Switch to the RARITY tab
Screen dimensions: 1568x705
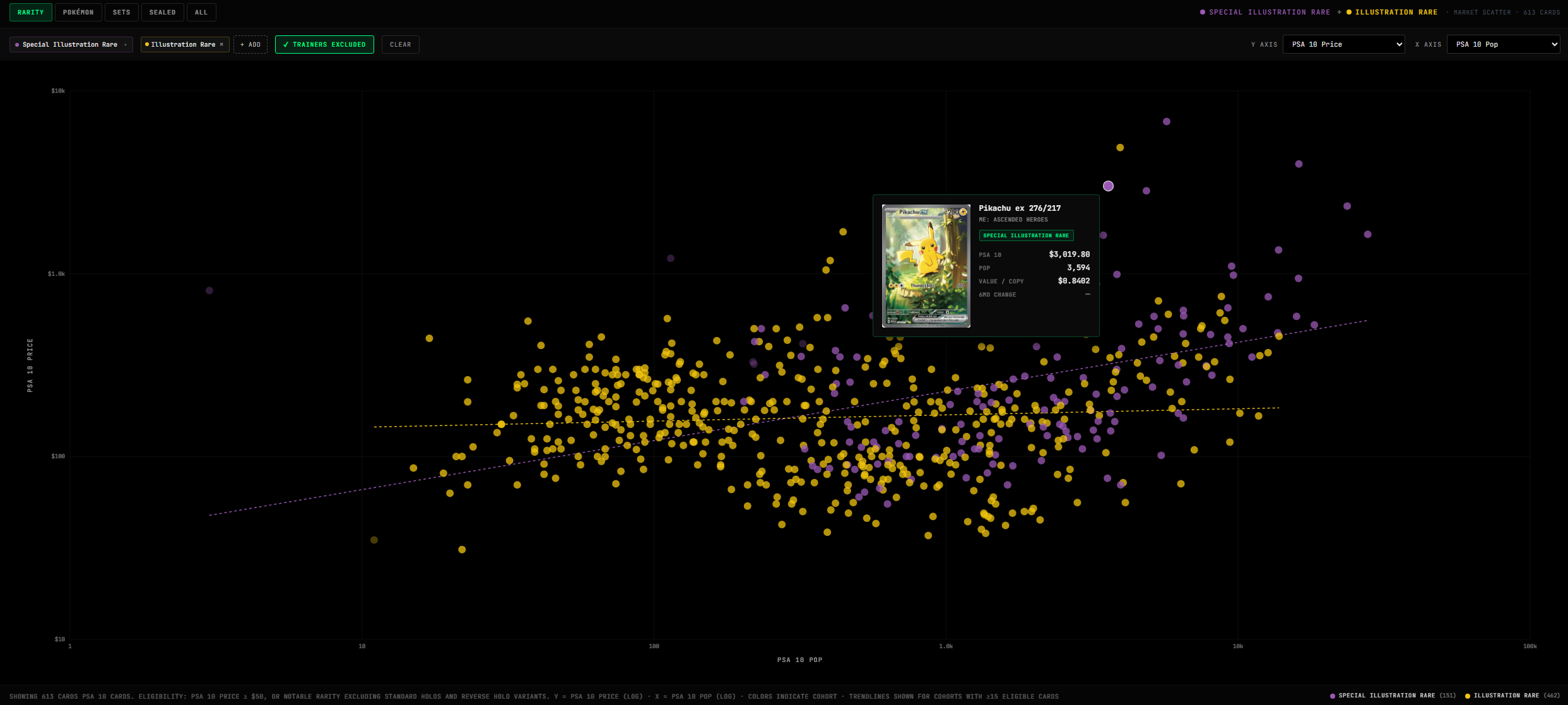click(x=31, y=12)
